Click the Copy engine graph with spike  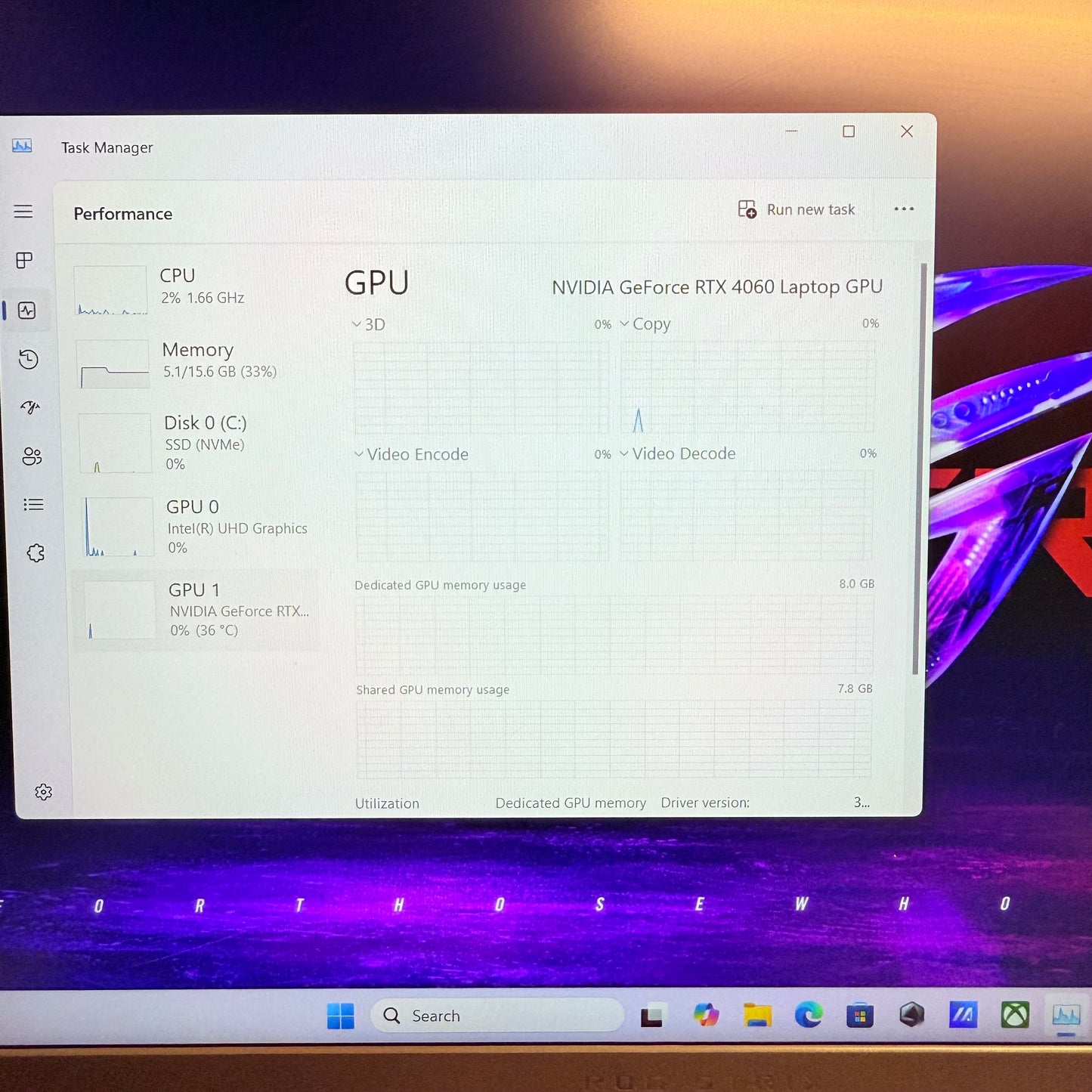(747, 387)
